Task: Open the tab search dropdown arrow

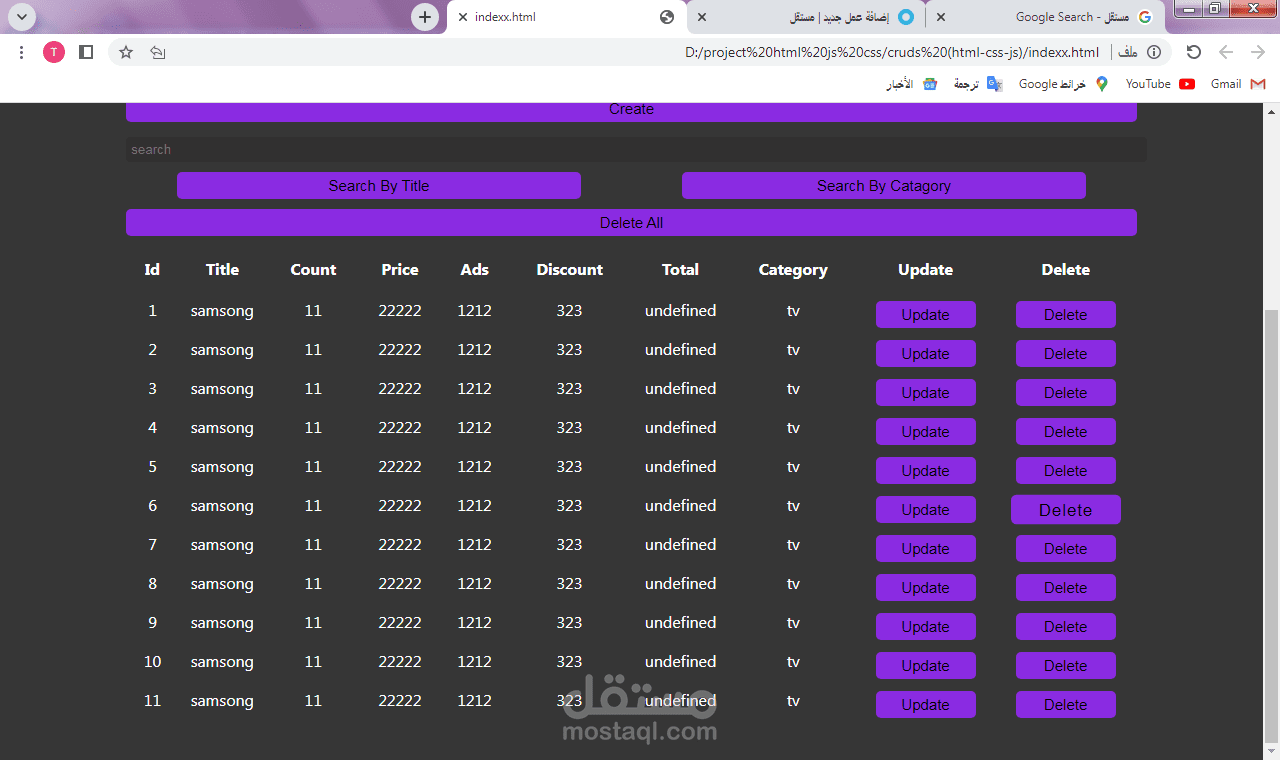Action: (x=21, y=17)
